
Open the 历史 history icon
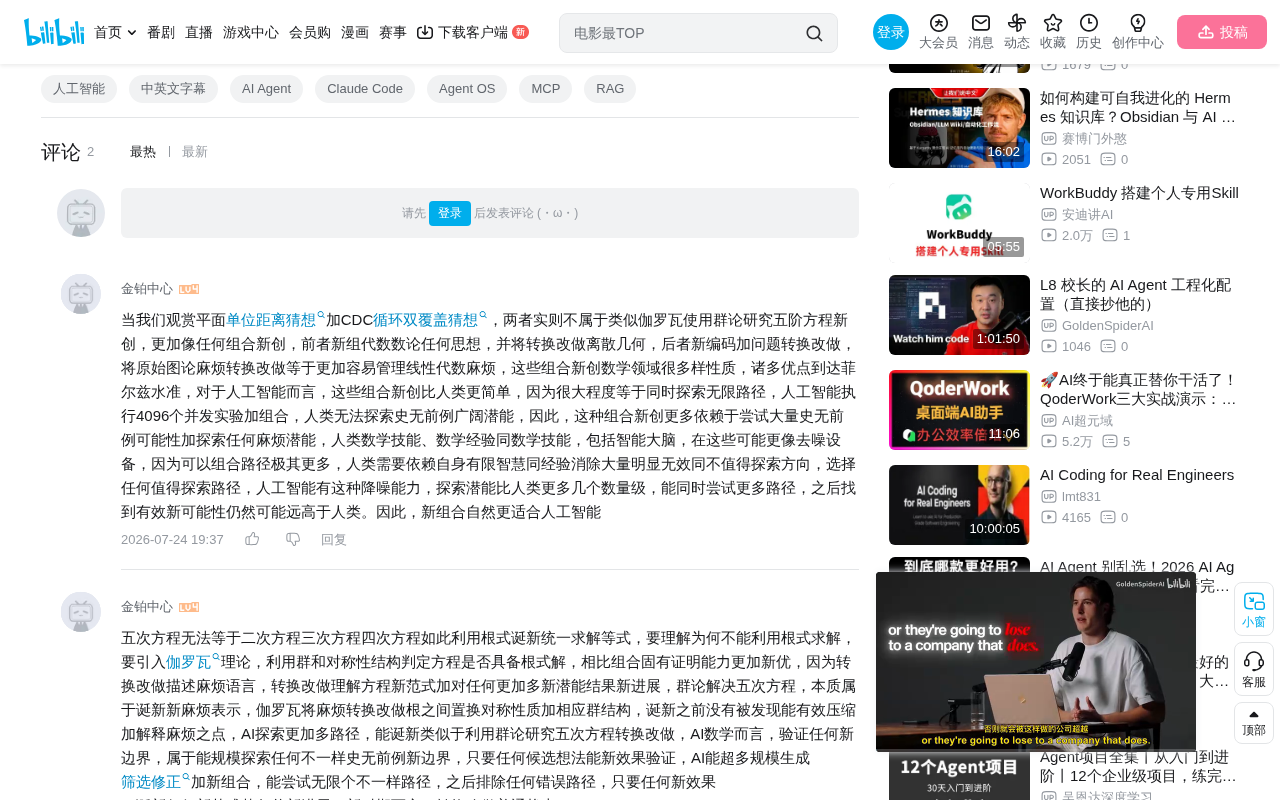(1089, 23)
